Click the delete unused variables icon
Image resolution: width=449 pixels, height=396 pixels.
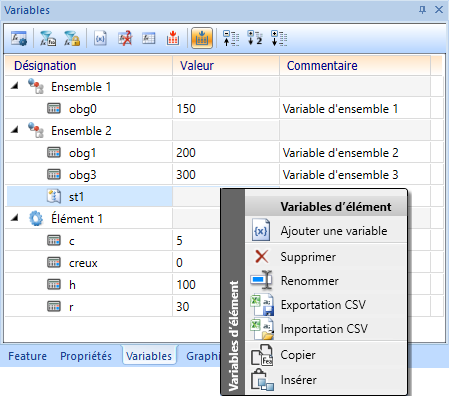(x=125, y=38)
